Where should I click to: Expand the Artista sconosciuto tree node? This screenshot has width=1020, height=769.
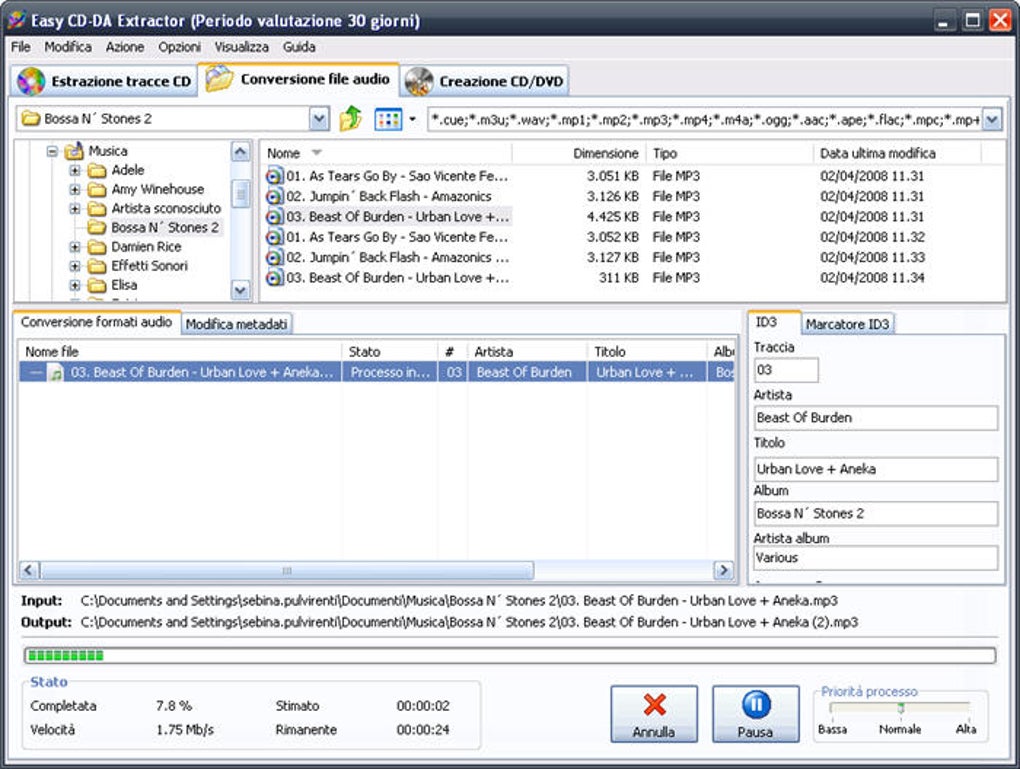75,209
